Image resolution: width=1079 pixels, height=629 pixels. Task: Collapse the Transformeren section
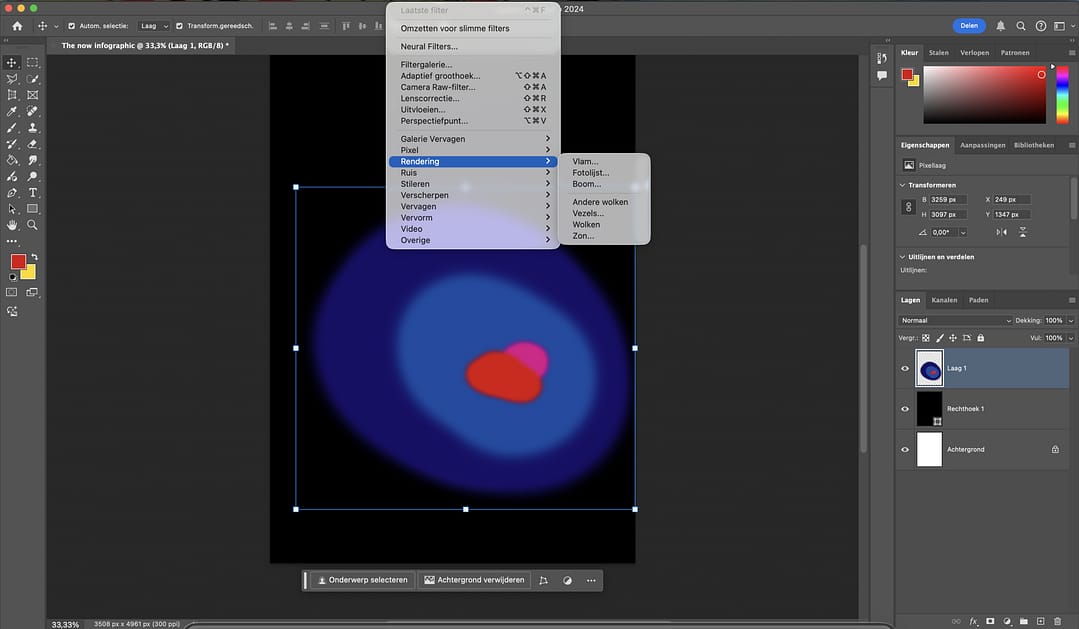coord(902,185)
